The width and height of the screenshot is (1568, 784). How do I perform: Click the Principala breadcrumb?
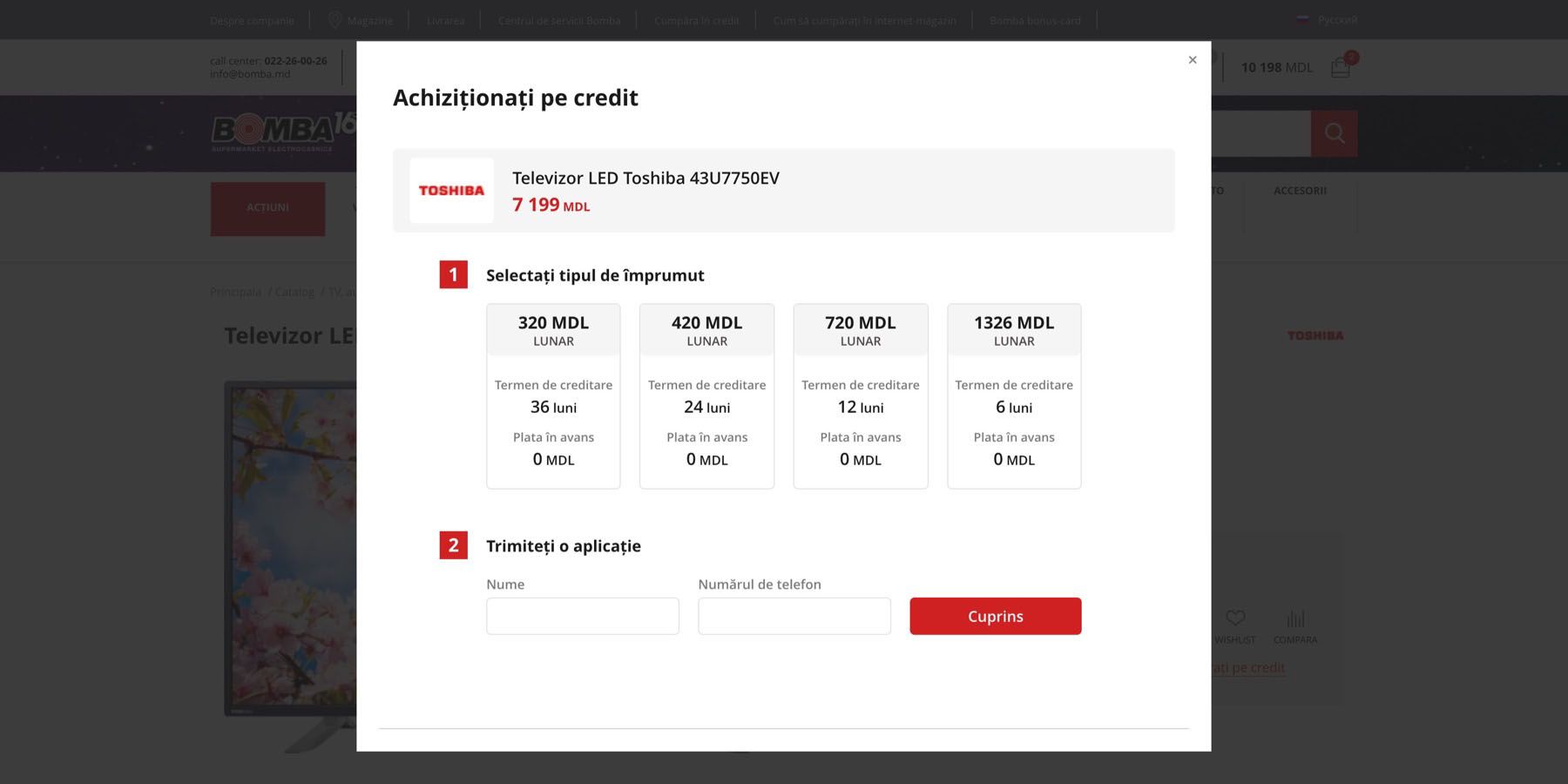235,292
